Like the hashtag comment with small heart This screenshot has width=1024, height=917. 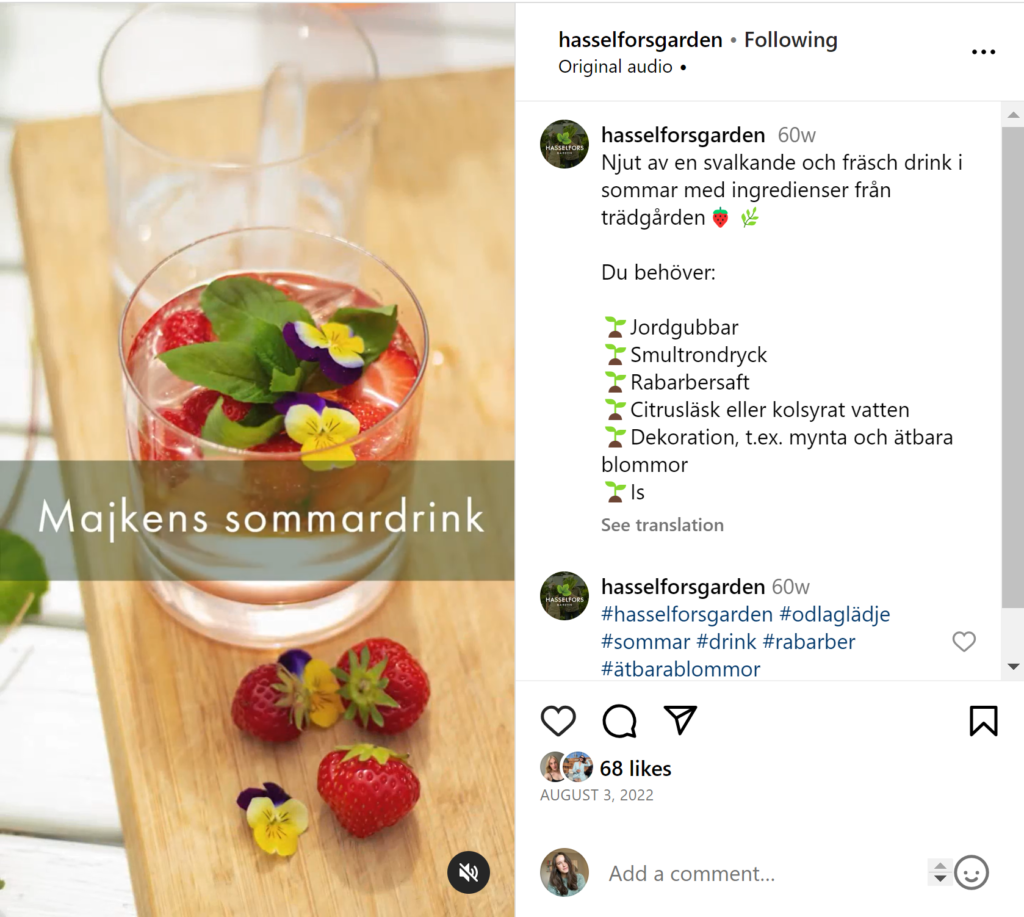pyautogui.click(x=964, y=641)
